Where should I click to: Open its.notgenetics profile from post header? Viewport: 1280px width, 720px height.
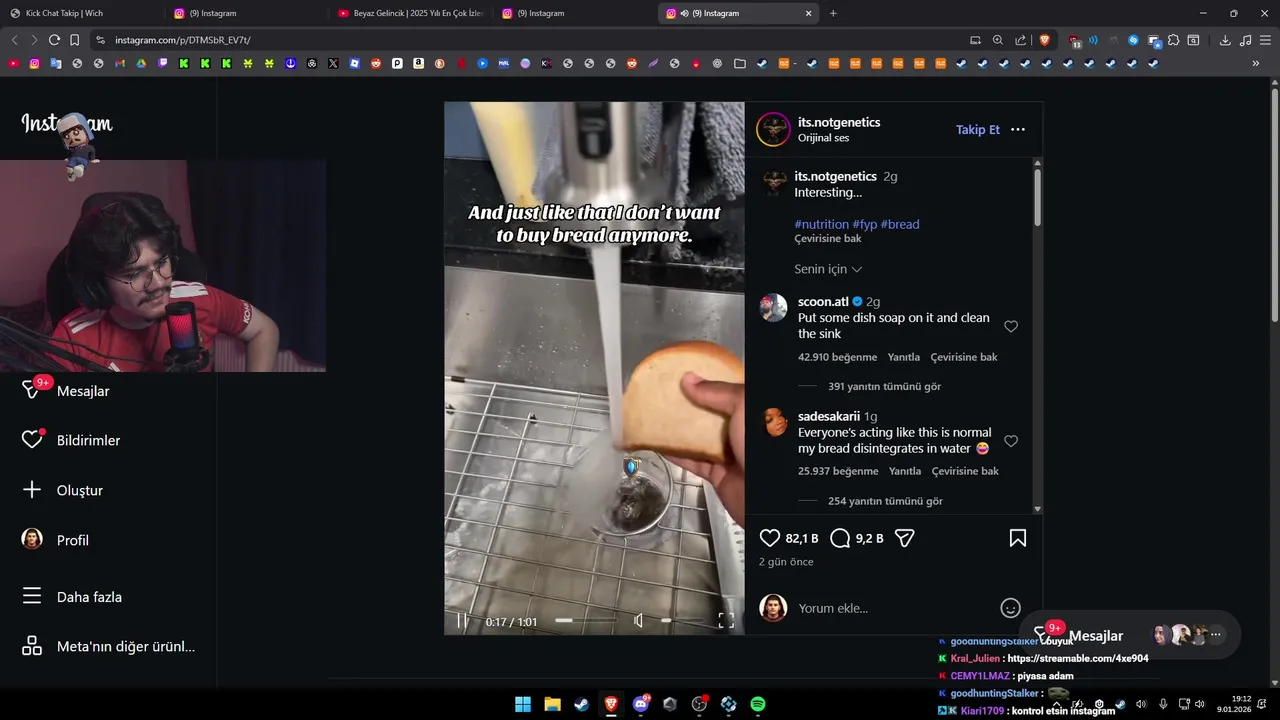pos(839,122)
